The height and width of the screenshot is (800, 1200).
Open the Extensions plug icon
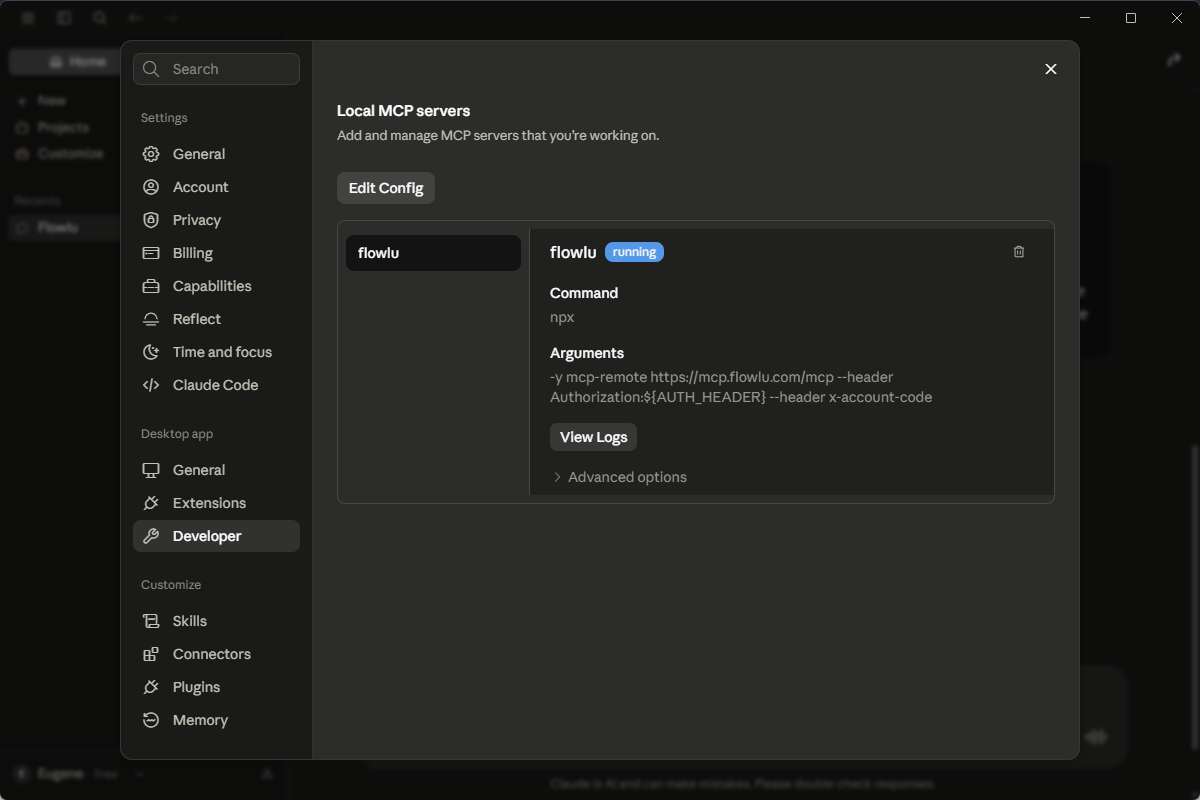point(151,503)
